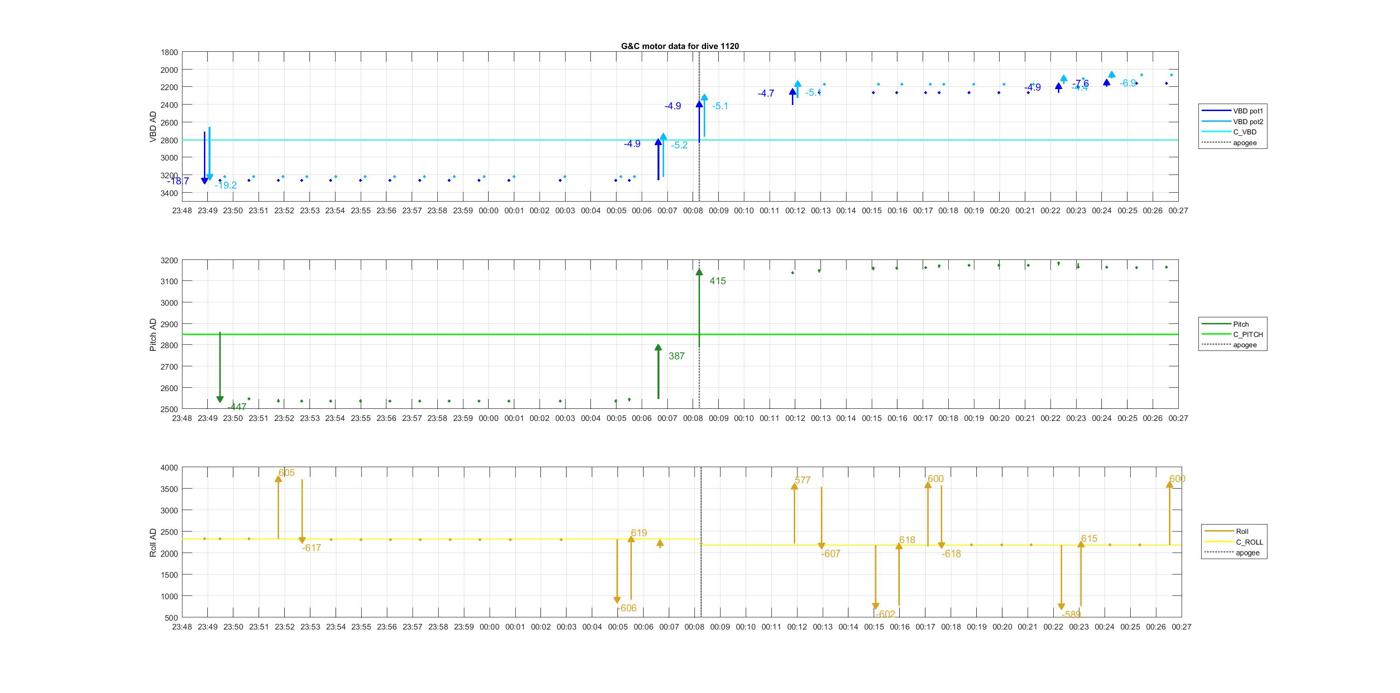Click the '-589' roll data label
The height and width of the screenshot is (693, 1400).
1070,614
